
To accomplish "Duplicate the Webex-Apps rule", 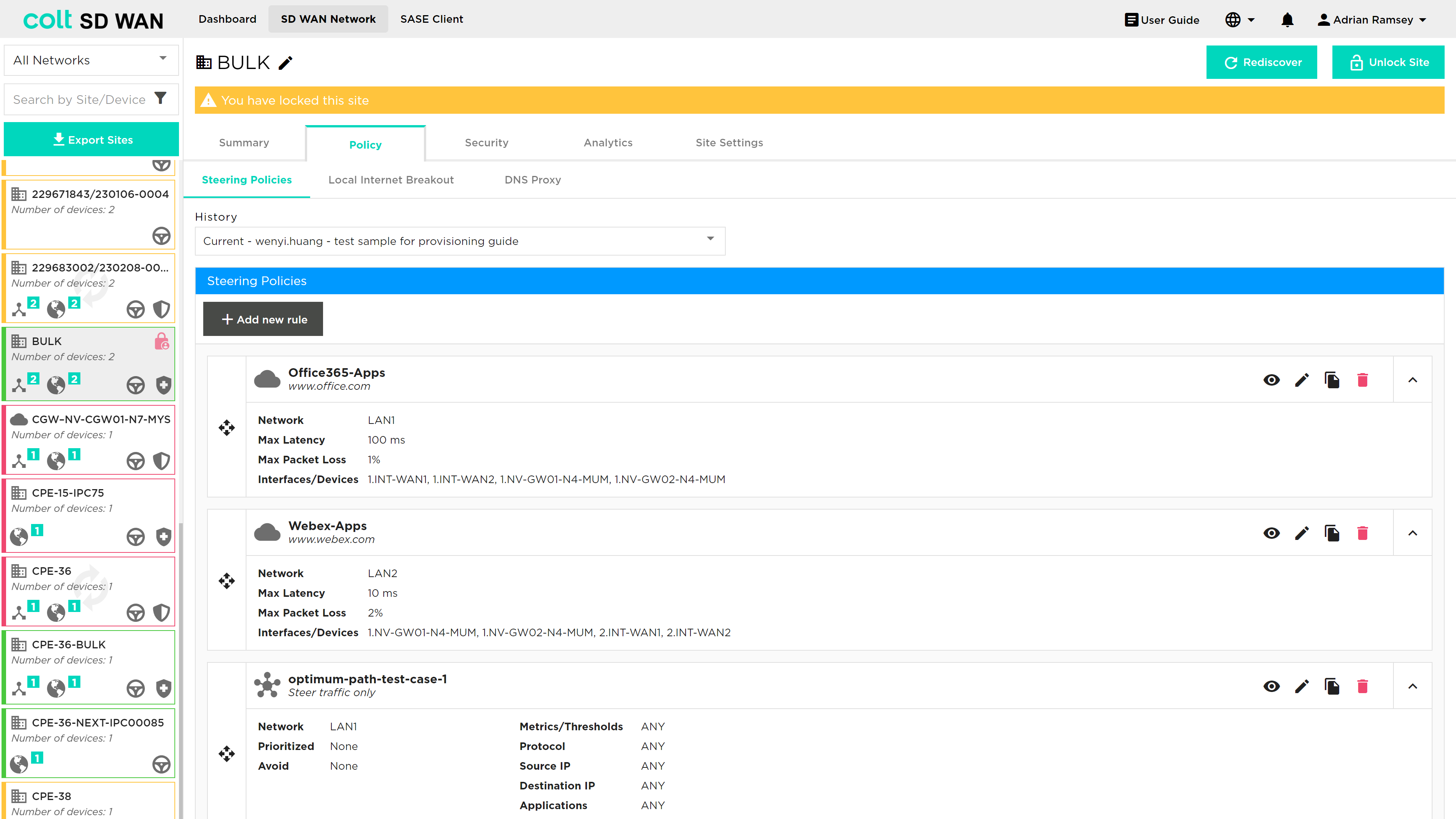I will coord(1332,533).
